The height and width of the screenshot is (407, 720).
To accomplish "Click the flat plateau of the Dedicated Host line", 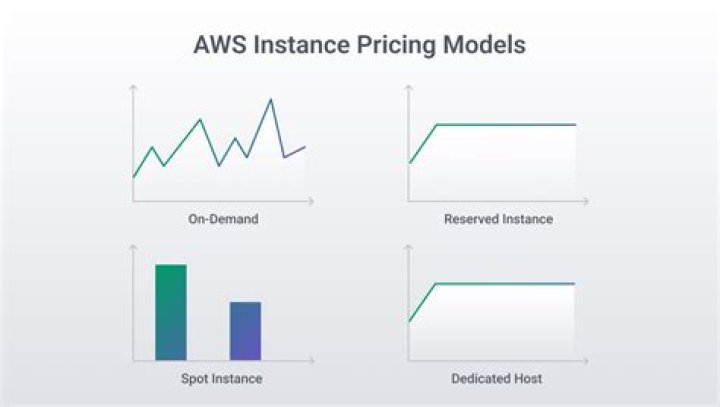I will coord(505,284).
